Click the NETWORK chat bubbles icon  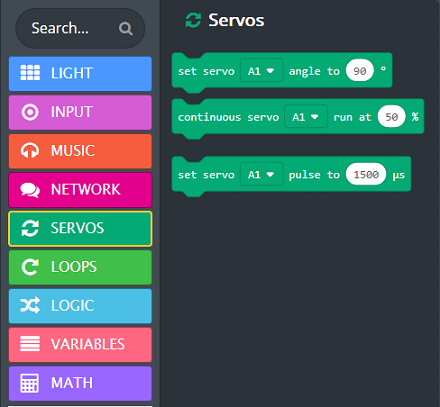pos(30,190)
